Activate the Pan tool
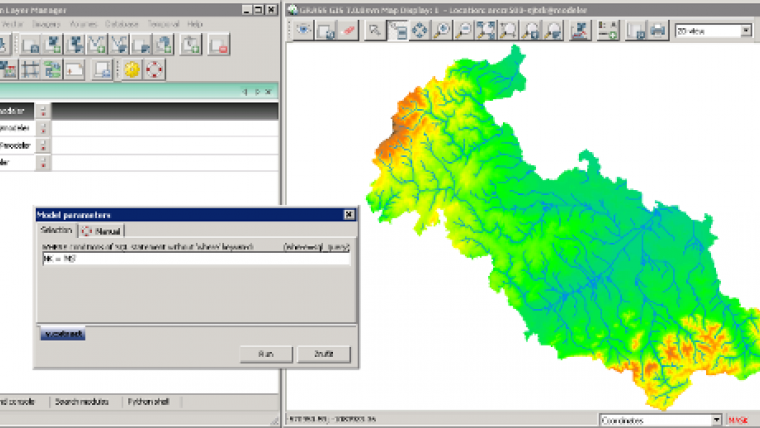The width and height of the screenshot is (760, 428). [x=420, y=31]
